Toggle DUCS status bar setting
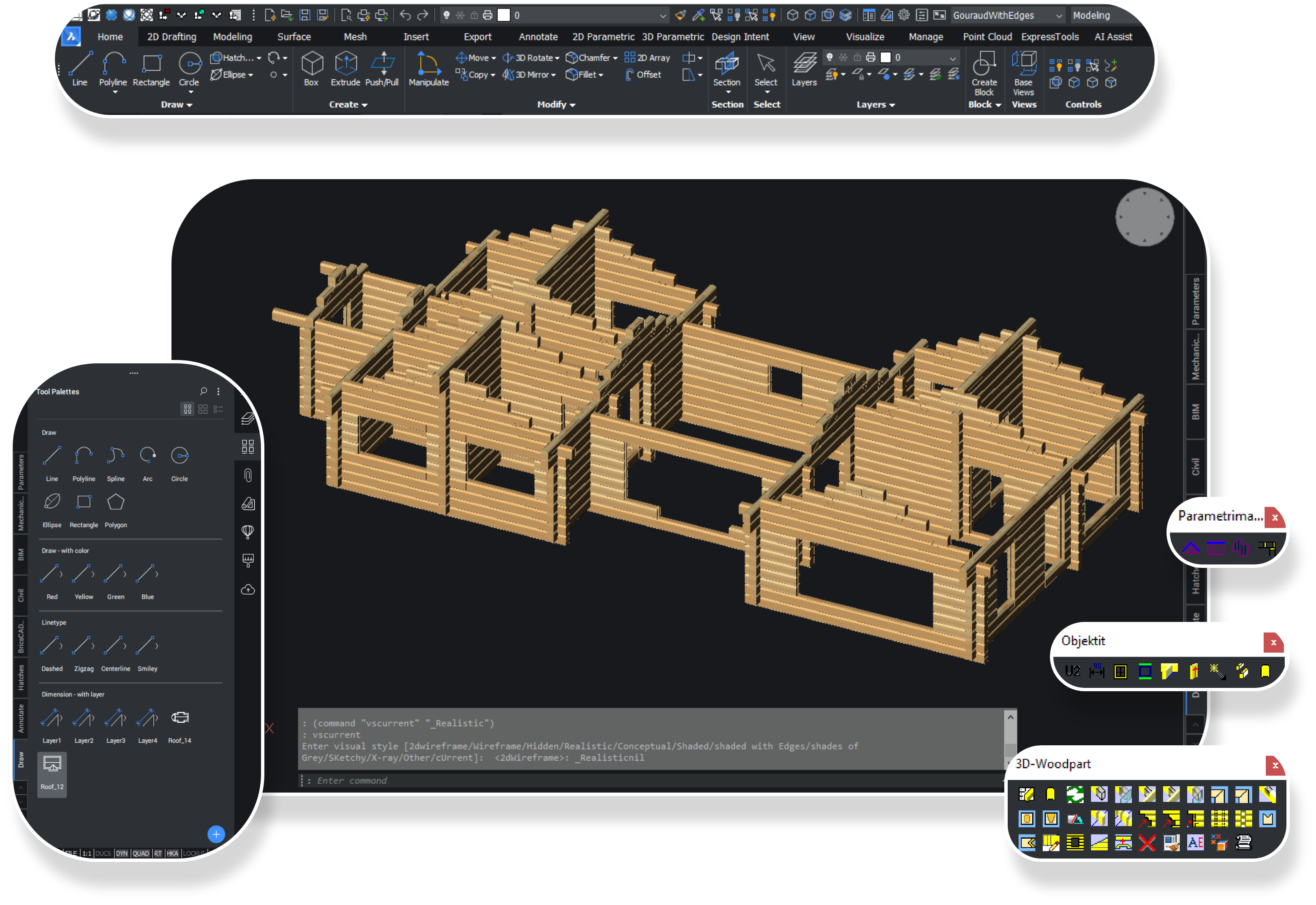1316x905 pixels. (103, 853)
